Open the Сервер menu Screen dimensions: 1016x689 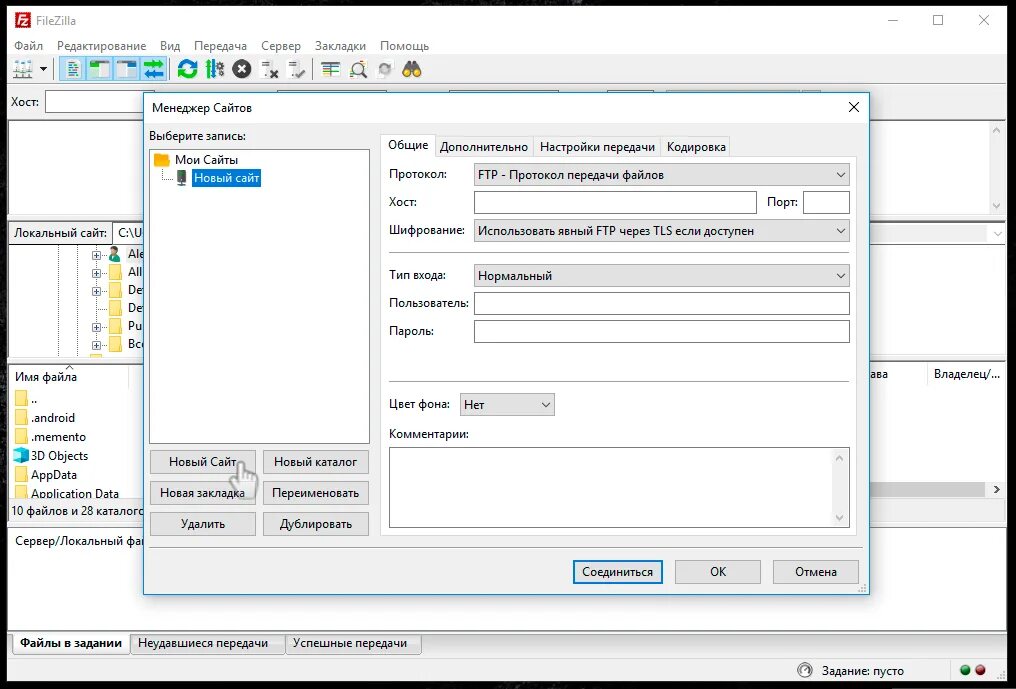pyautogui.click(x=281, y=46)
